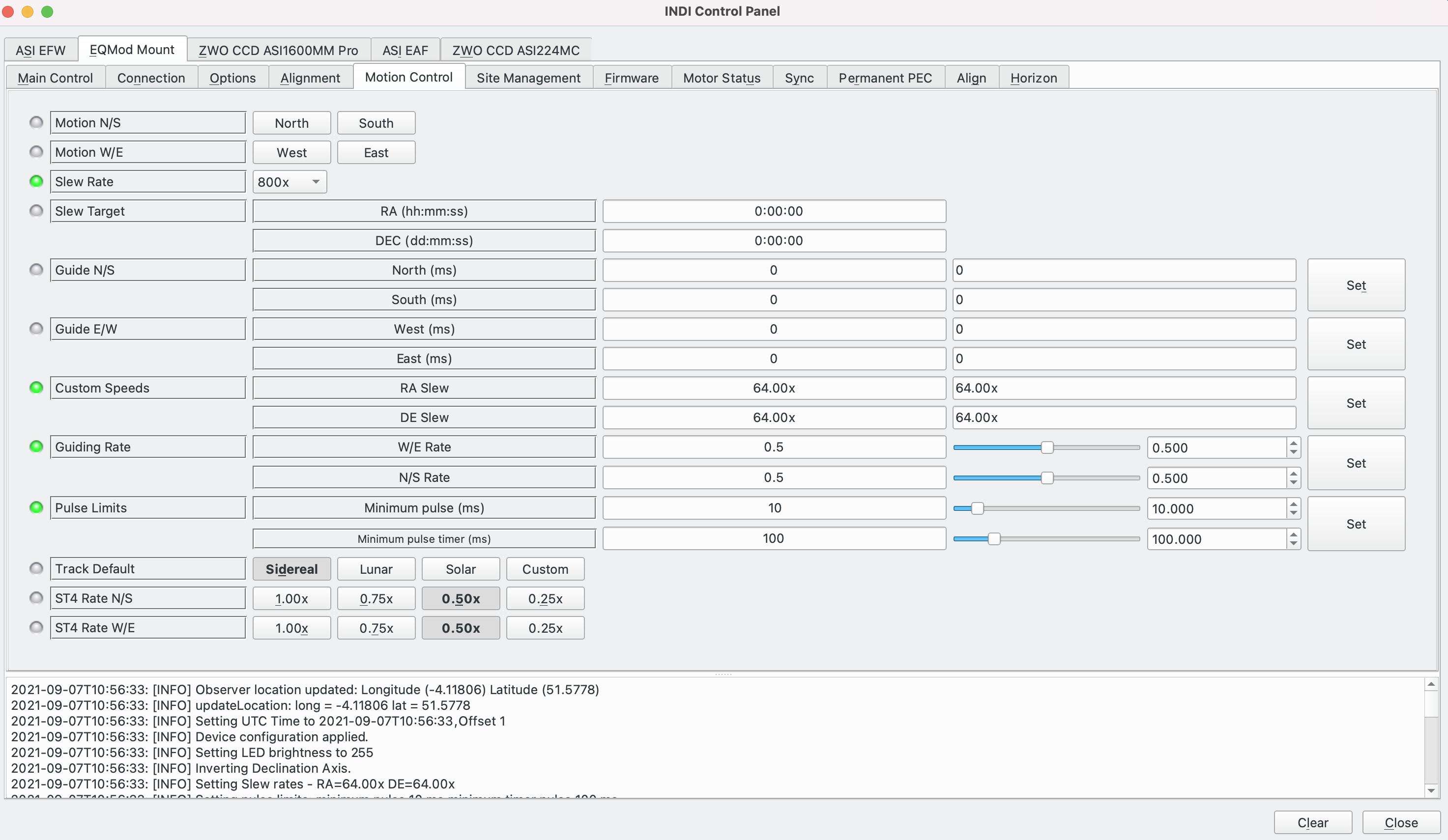Switch to the Site Management tab

click(x=528, y=77)
